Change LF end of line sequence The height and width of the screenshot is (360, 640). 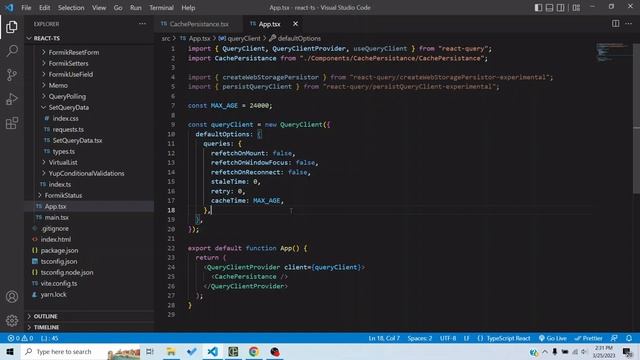466,338
